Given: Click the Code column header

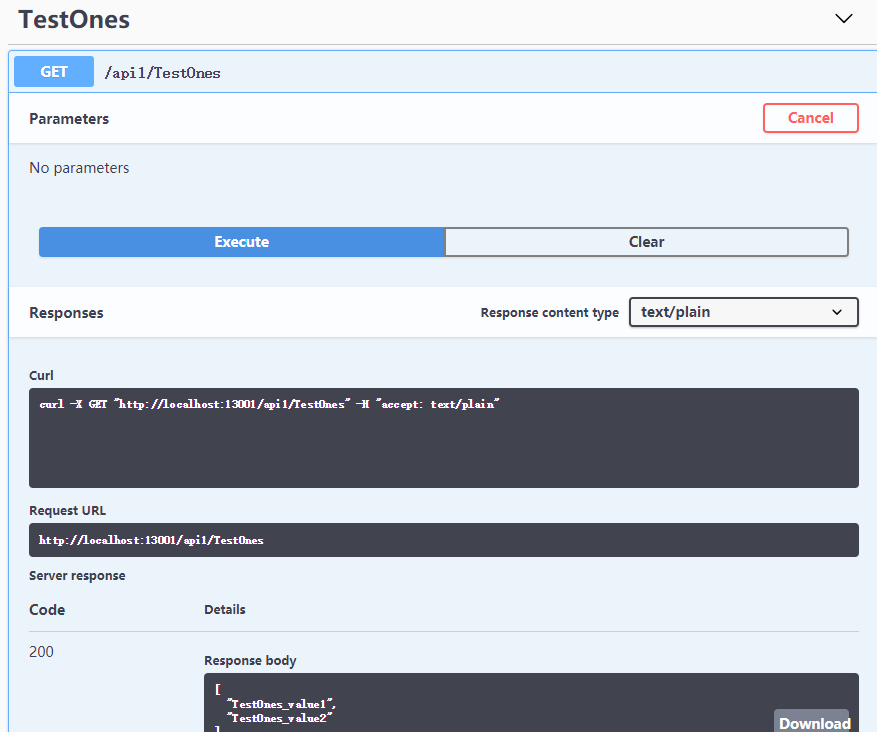Looking at the screenshot, I should 47,610.
